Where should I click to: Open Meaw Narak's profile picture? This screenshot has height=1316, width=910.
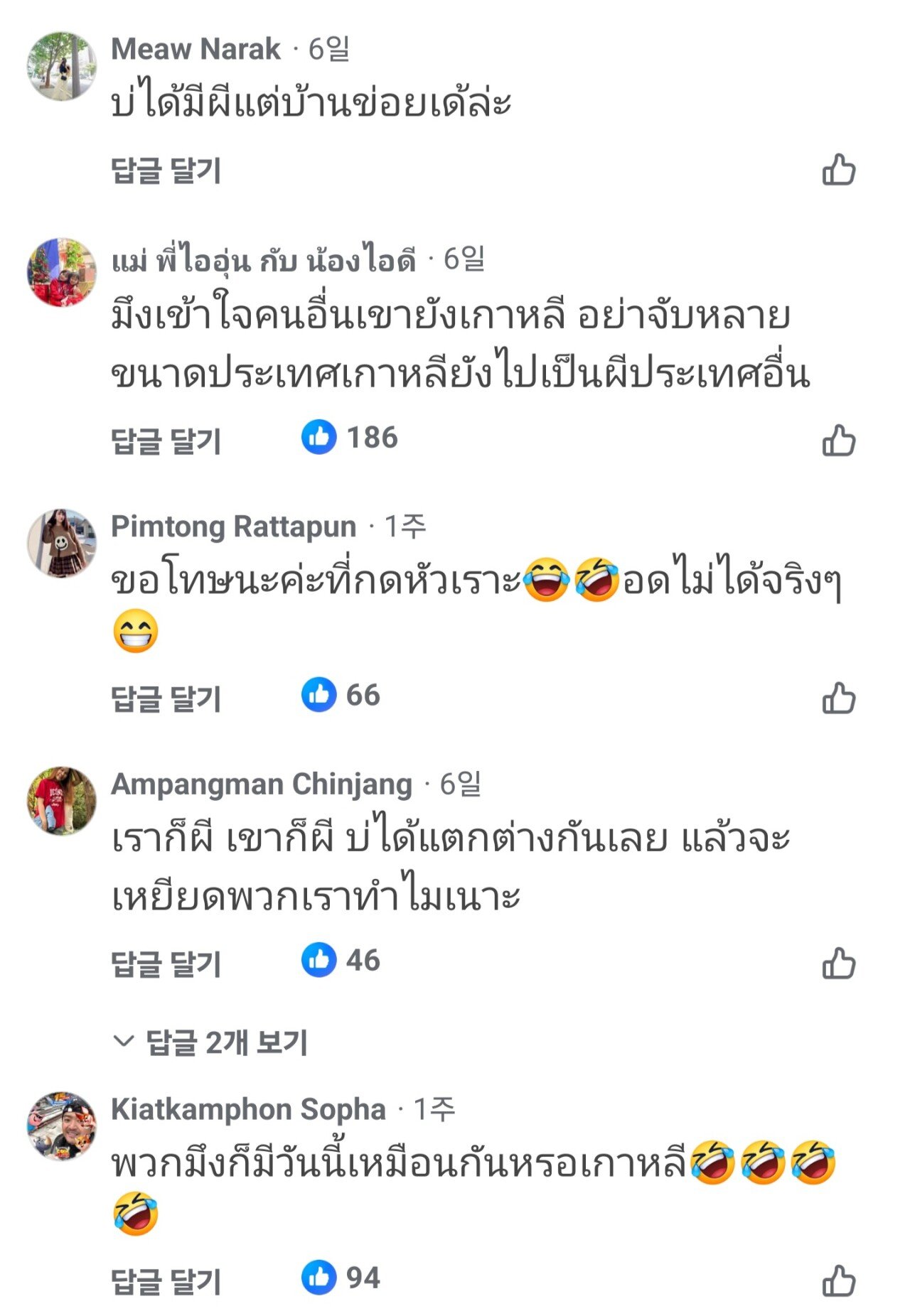click(x=62, y=65)
